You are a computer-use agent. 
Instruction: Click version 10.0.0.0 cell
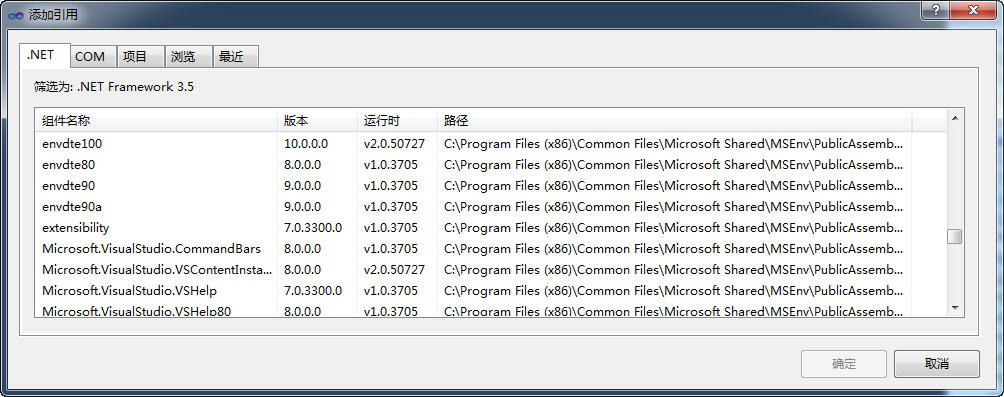click(x=306, y=144)
